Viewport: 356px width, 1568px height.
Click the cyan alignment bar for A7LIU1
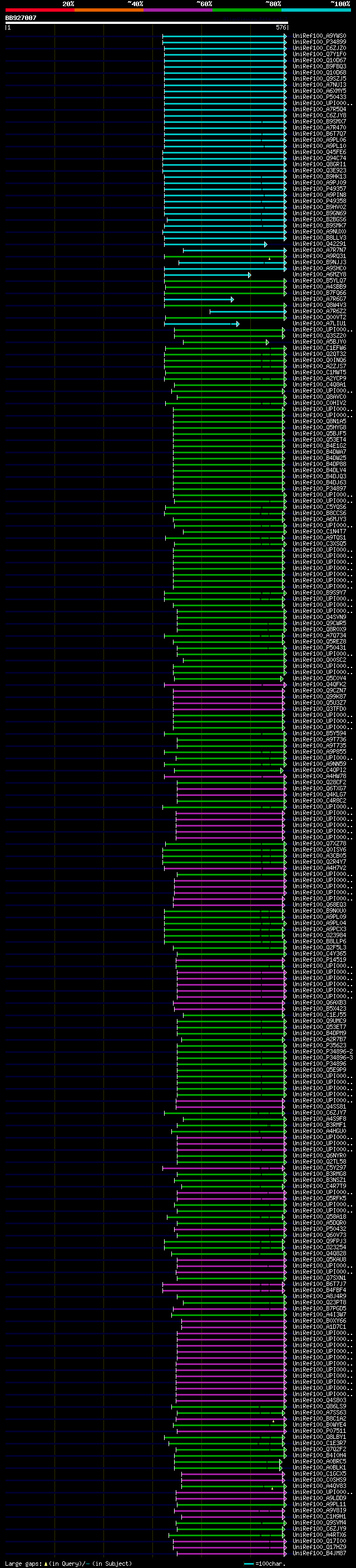[202, 324]
